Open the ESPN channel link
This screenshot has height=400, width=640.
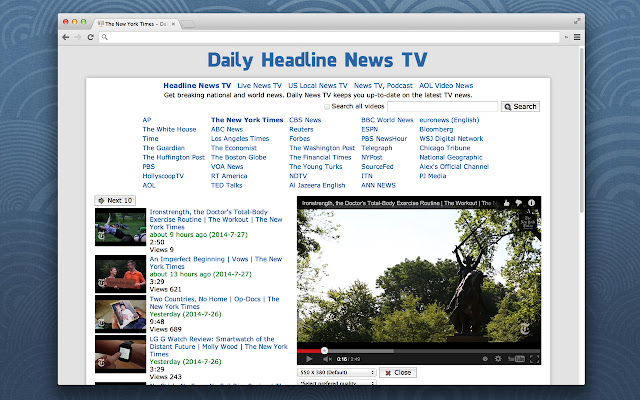click(x=369, y=129)
